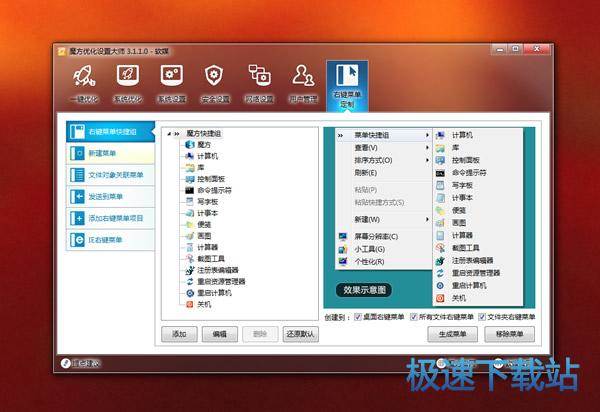Switch to the 添加右键菜单项目 sidebar tab
This screenshot has width=600, height=412.
(x=110, y=218)
